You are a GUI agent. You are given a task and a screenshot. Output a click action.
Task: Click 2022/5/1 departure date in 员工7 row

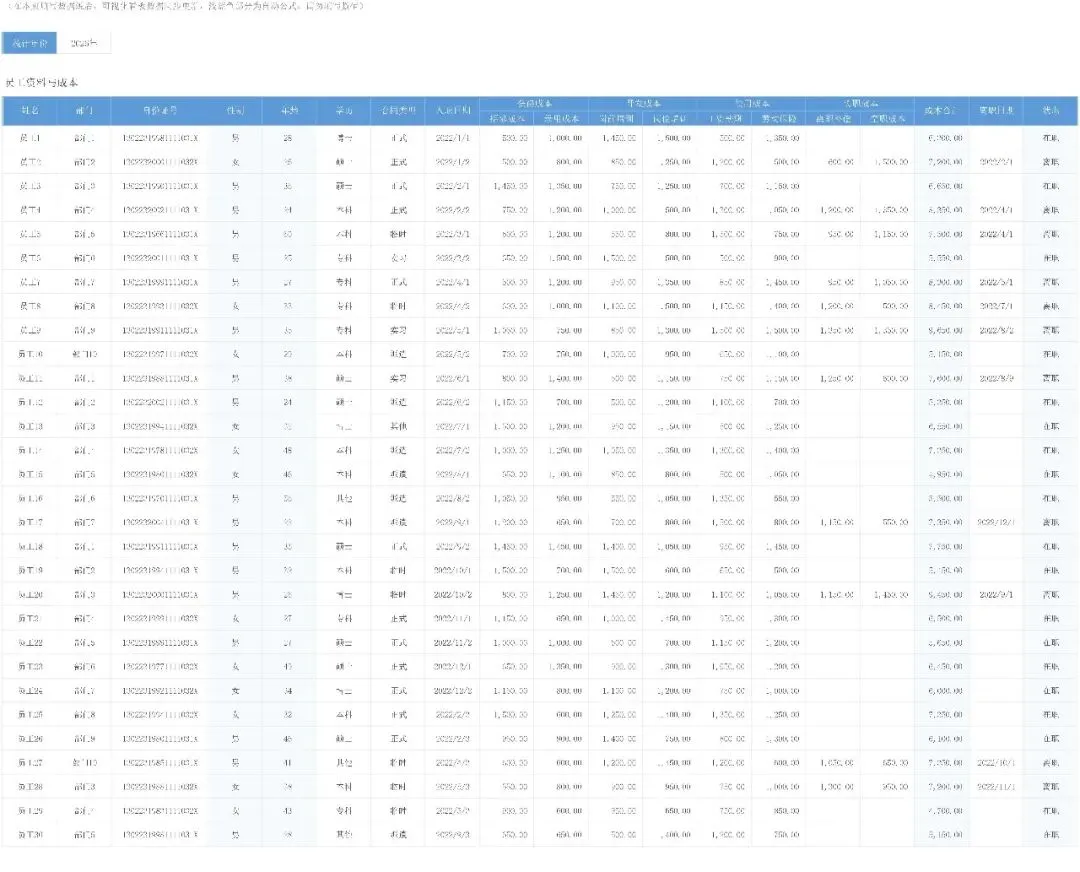click(996, 282)
